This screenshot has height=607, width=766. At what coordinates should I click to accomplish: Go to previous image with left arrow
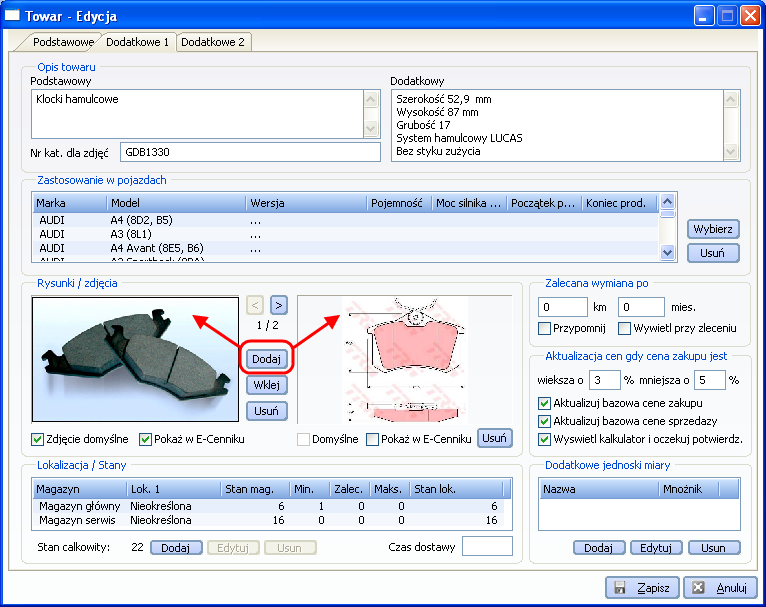click(255, 306)
